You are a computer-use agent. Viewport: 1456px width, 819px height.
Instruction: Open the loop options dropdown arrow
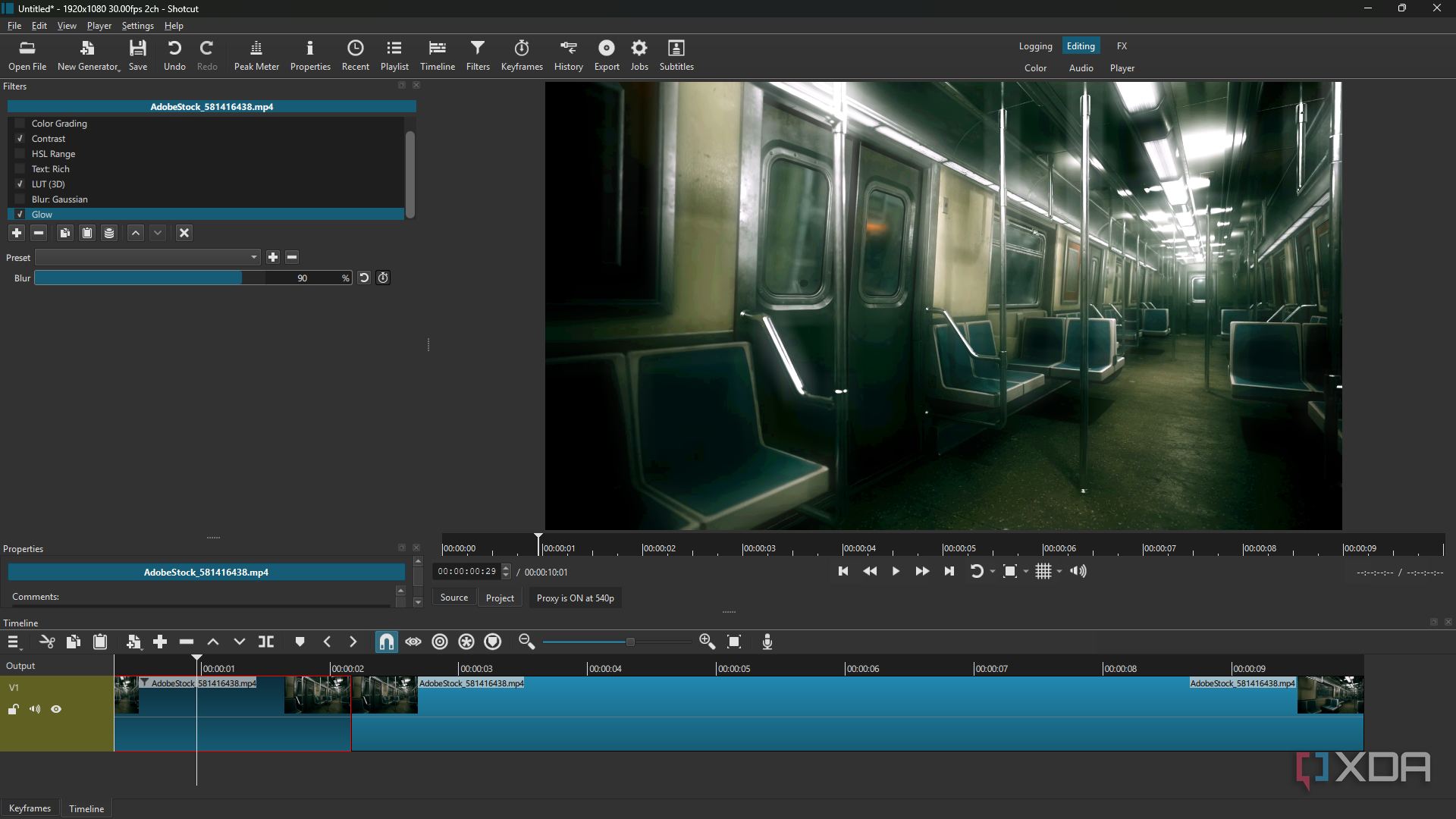point(993,572)
